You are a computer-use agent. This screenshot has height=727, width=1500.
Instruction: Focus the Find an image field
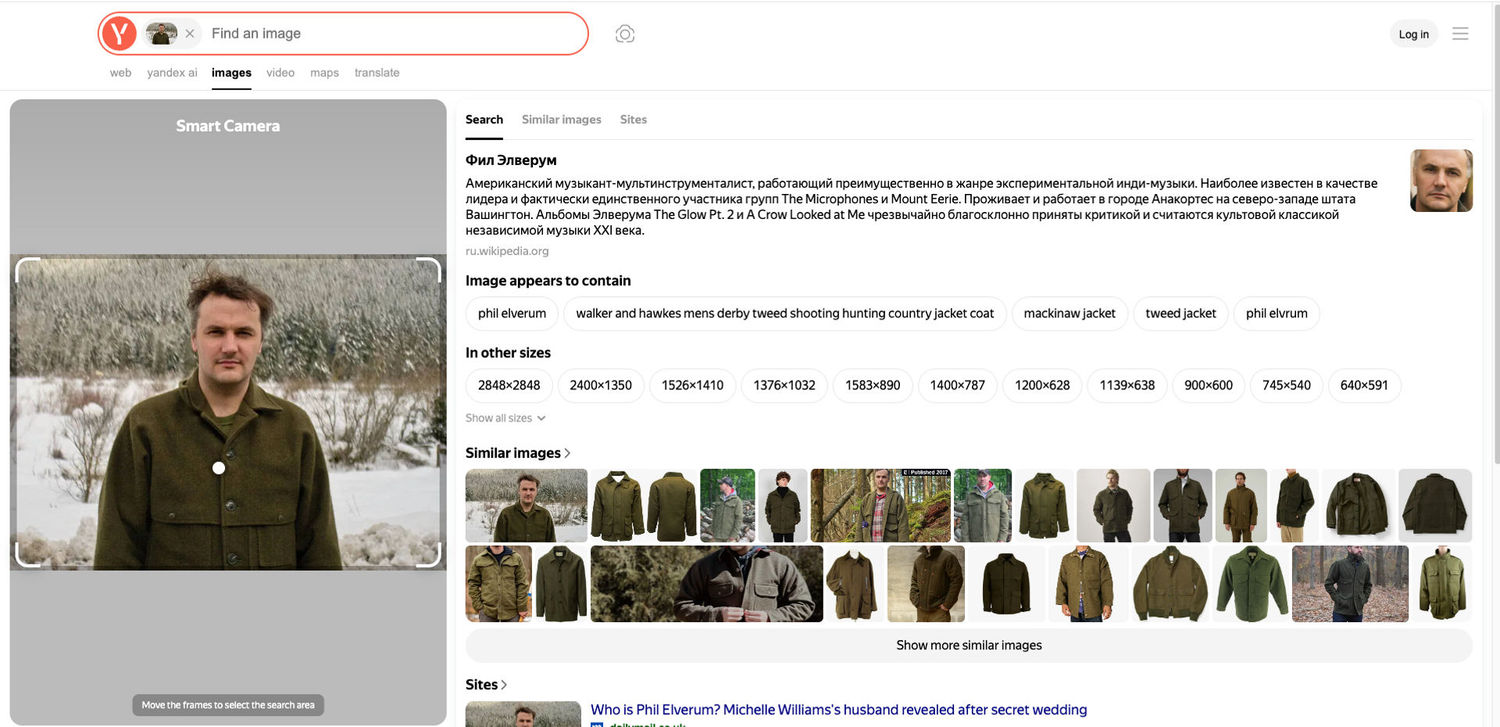(x=395, y=34)
